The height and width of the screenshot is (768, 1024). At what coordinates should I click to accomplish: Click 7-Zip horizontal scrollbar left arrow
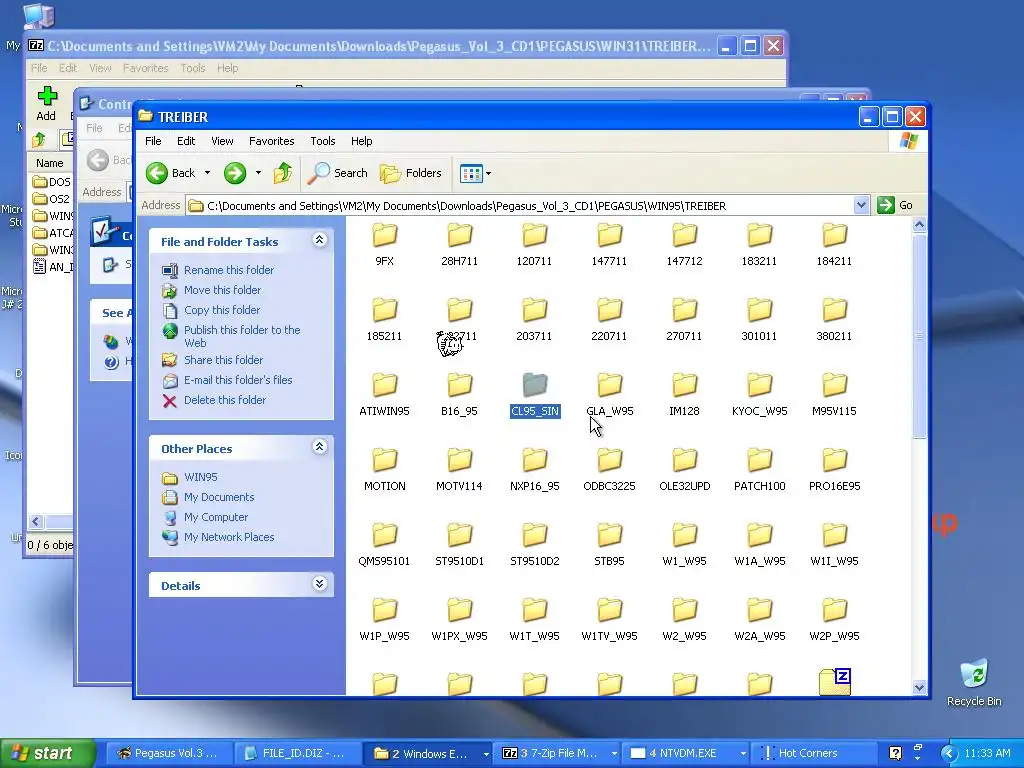tap(36, 522)
